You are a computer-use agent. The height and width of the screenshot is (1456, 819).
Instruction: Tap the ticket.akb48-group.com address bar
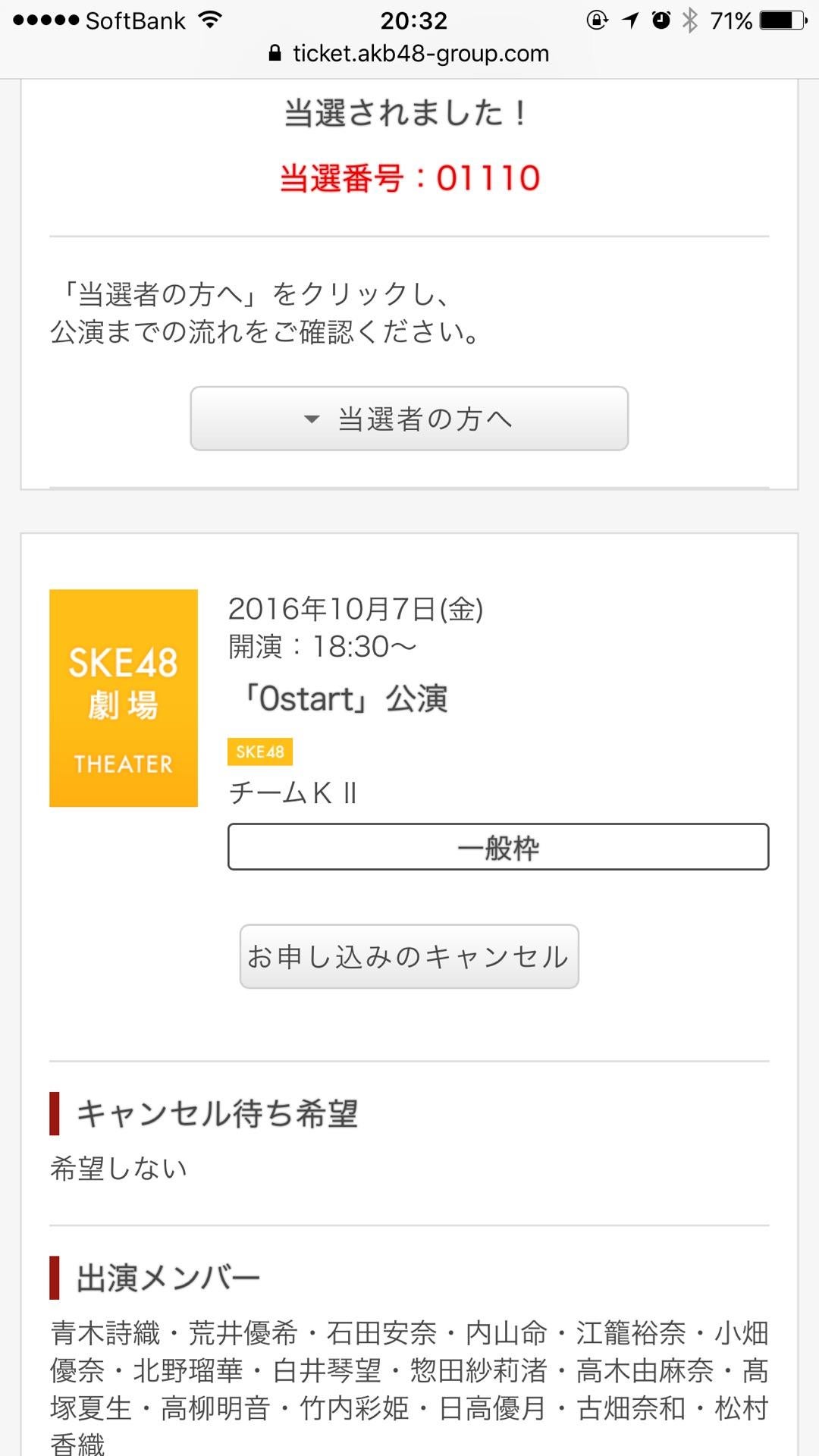tap(419, 53)
